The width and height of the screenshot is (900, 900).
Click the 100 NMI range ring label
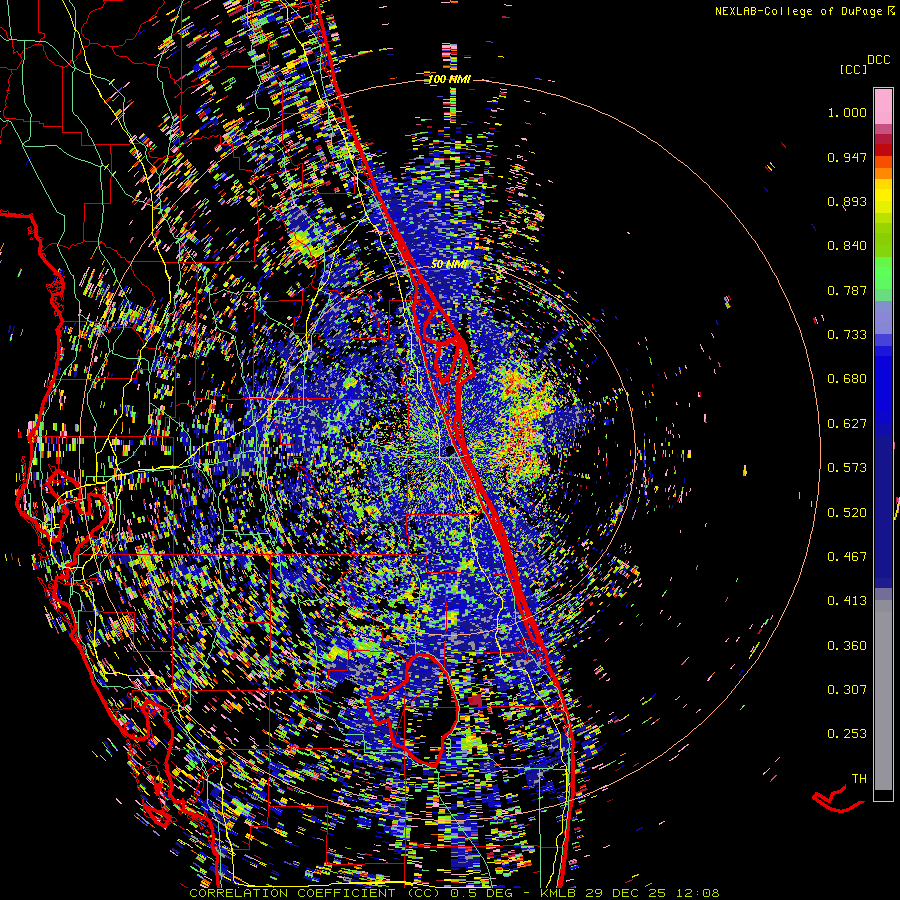449,79
